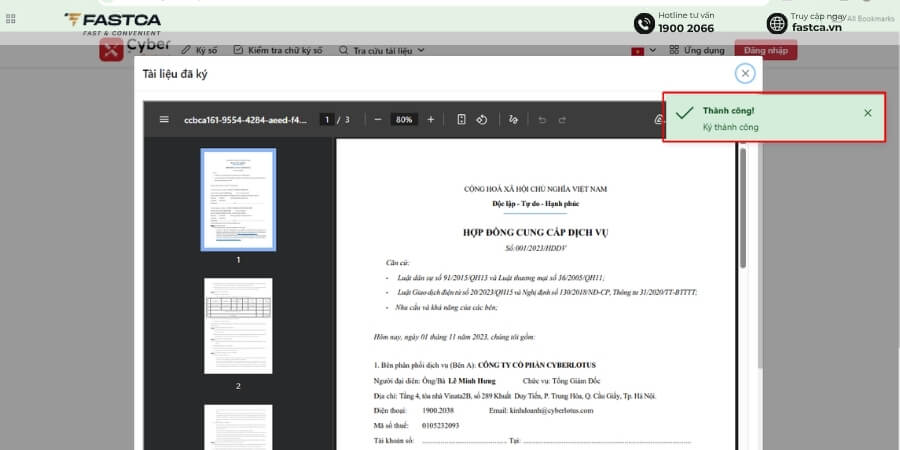This screenshot has width=900, height=450.
Task: Click the heading HỢP ĐỒNG CUNG CẤP DỊCH VỤ
Action: pyautogui.click(x=536, y=232)
